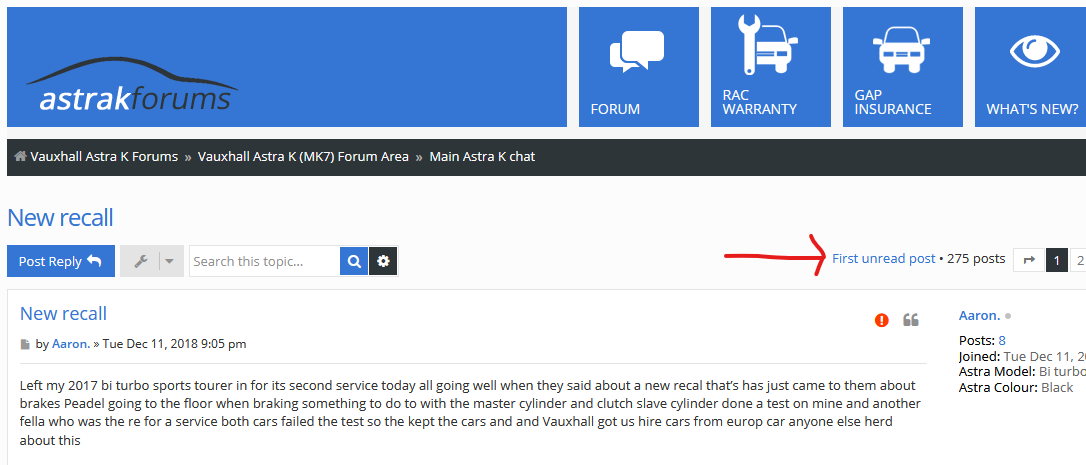This screenshot has height=465, width=1086.
Task: Select page 1 in pagination
Action: point(1057,260)
